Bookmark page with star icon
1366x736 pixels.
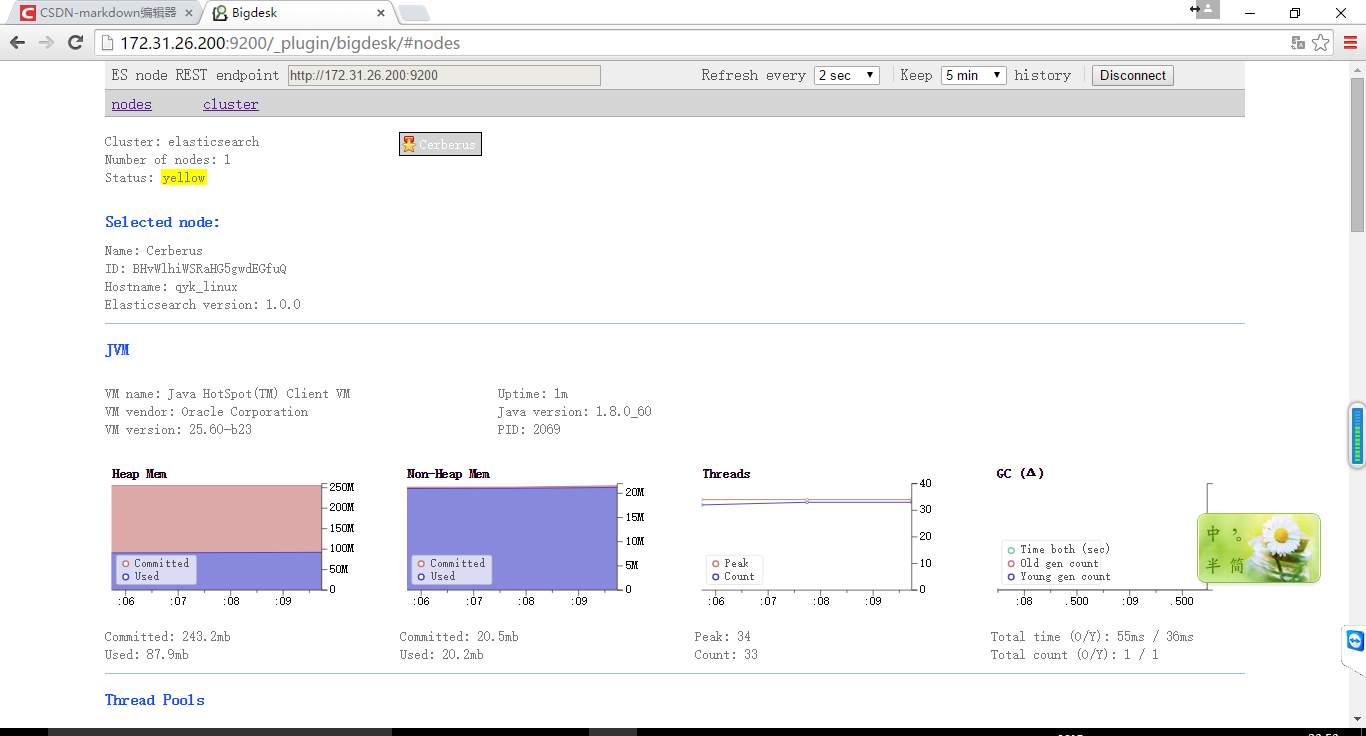pos(1321,43)
